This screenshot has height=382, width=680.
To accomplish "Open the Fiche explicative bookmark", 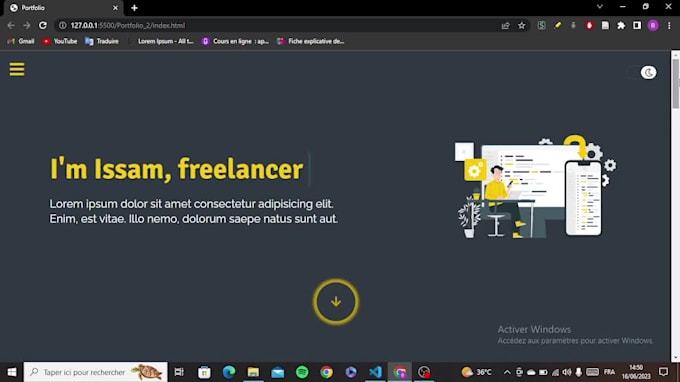I will coord(311,41).
